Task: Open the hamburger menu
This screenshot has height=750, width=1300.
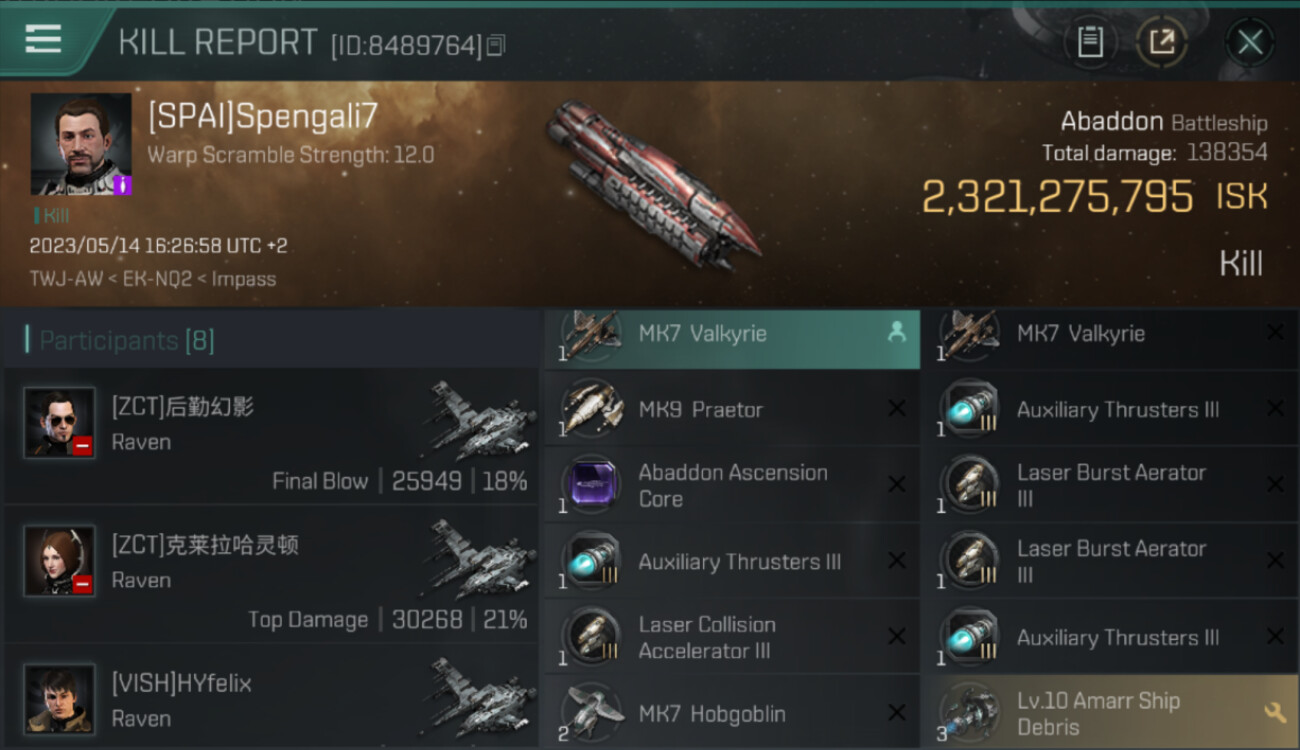Action: pos(43,39)
